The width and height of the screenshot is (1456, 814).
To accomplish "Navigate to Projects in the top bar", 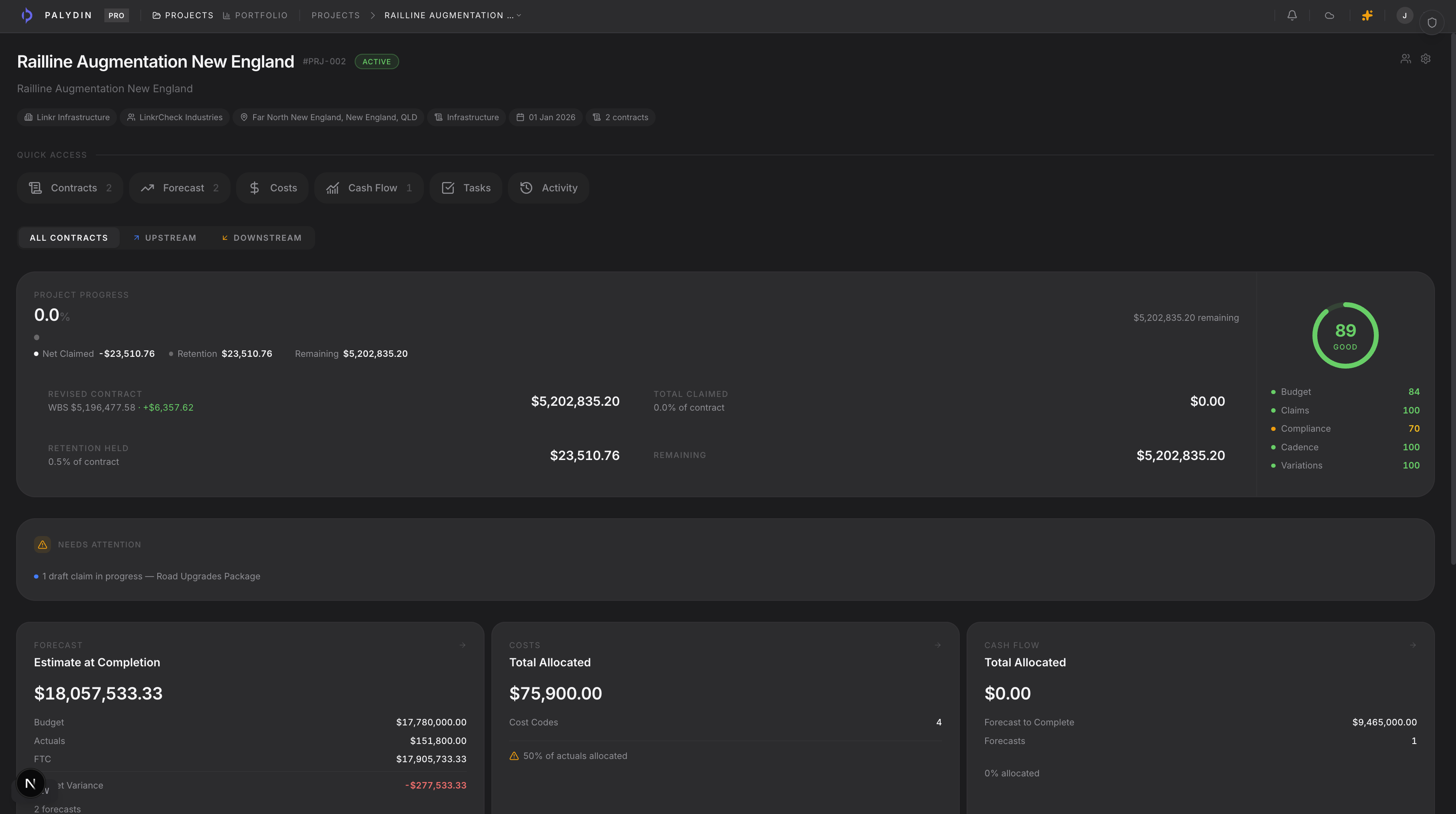I will point(182,15).
